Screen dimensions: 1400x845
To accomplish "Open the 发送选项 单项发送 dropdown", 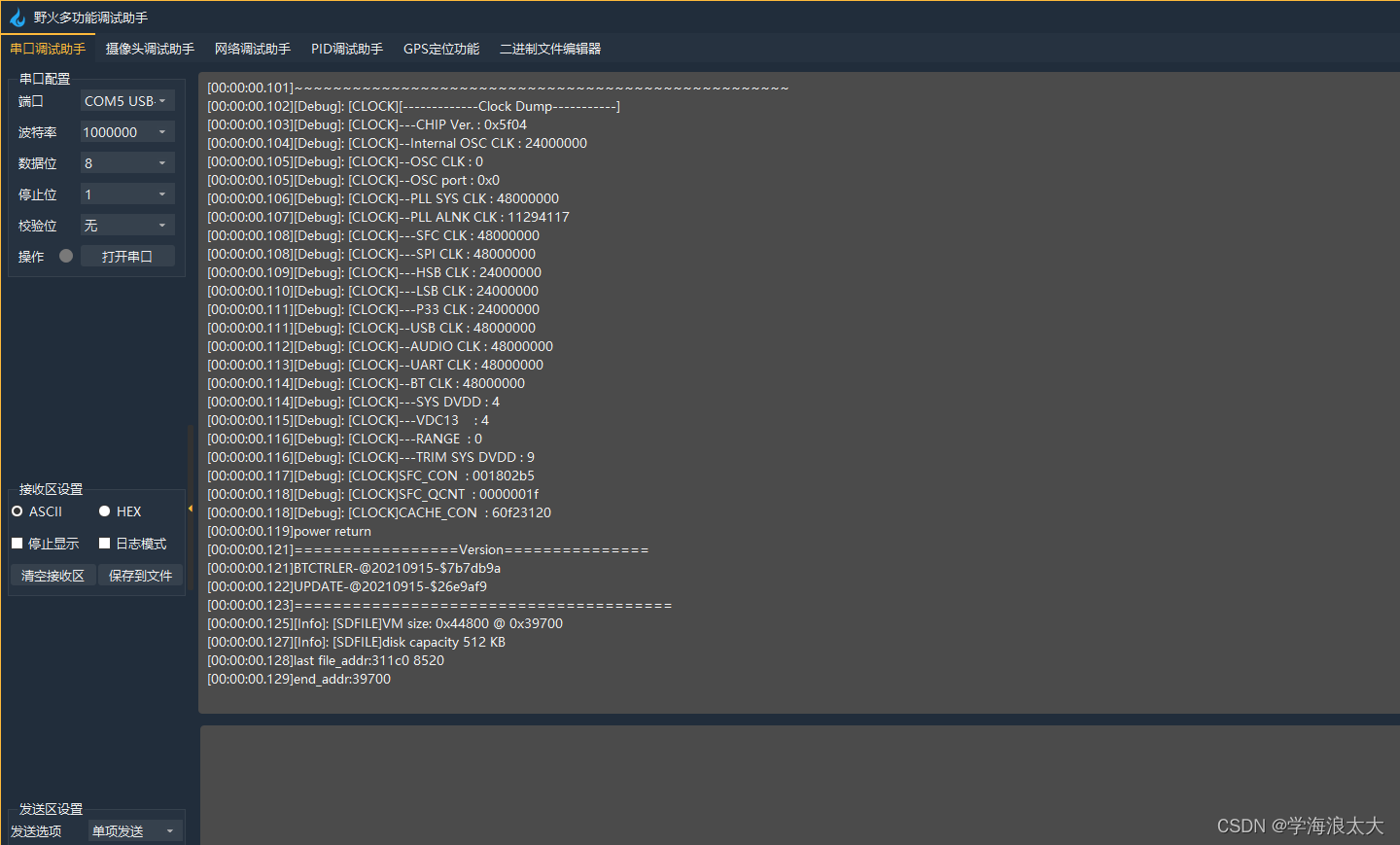I will pyautogui.click(x=134, y=831).
